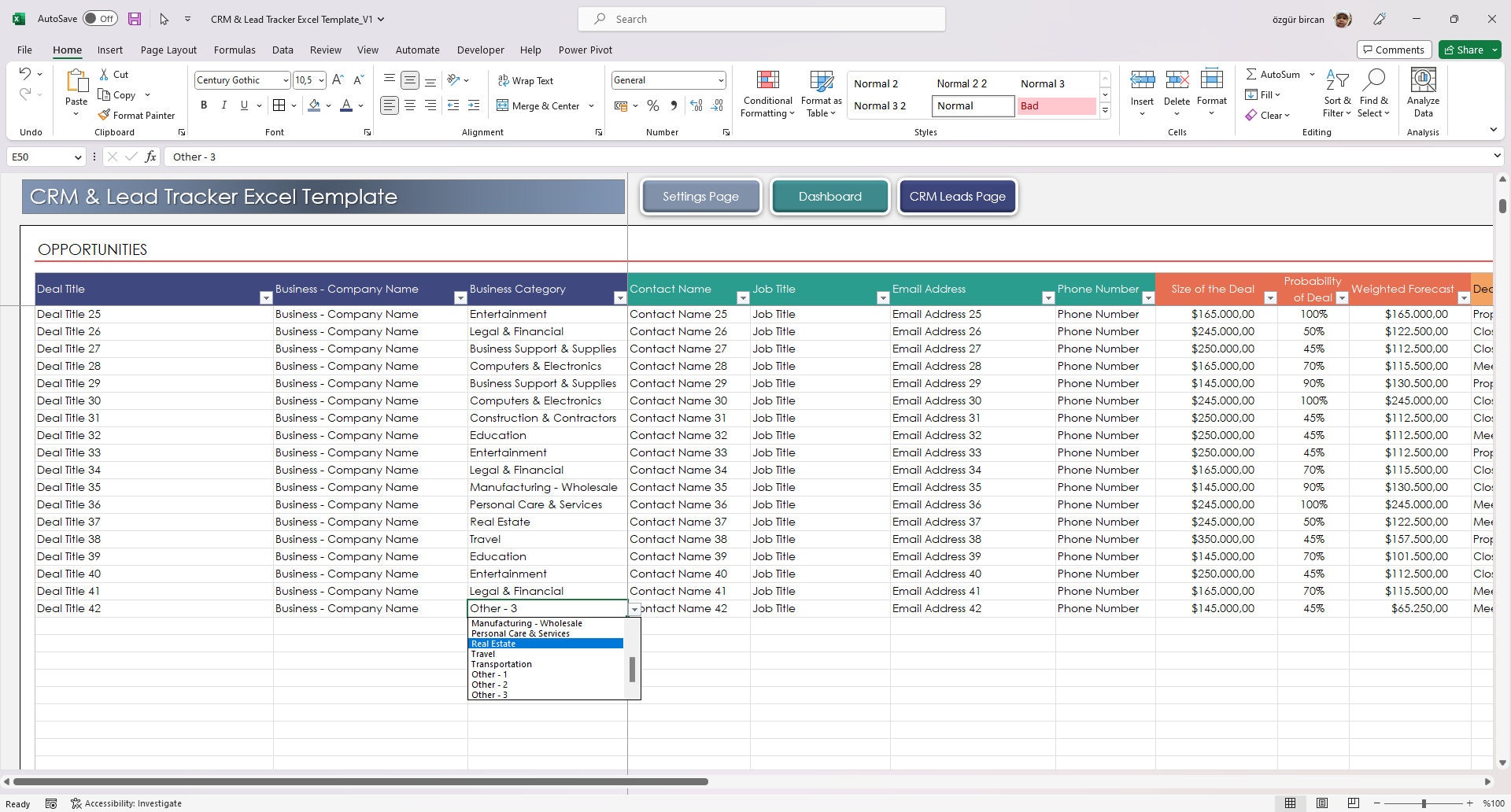This screenshot has width=1511, height=812.
Task: Expand the Name Box dropdown
Action: pos(77,157)
